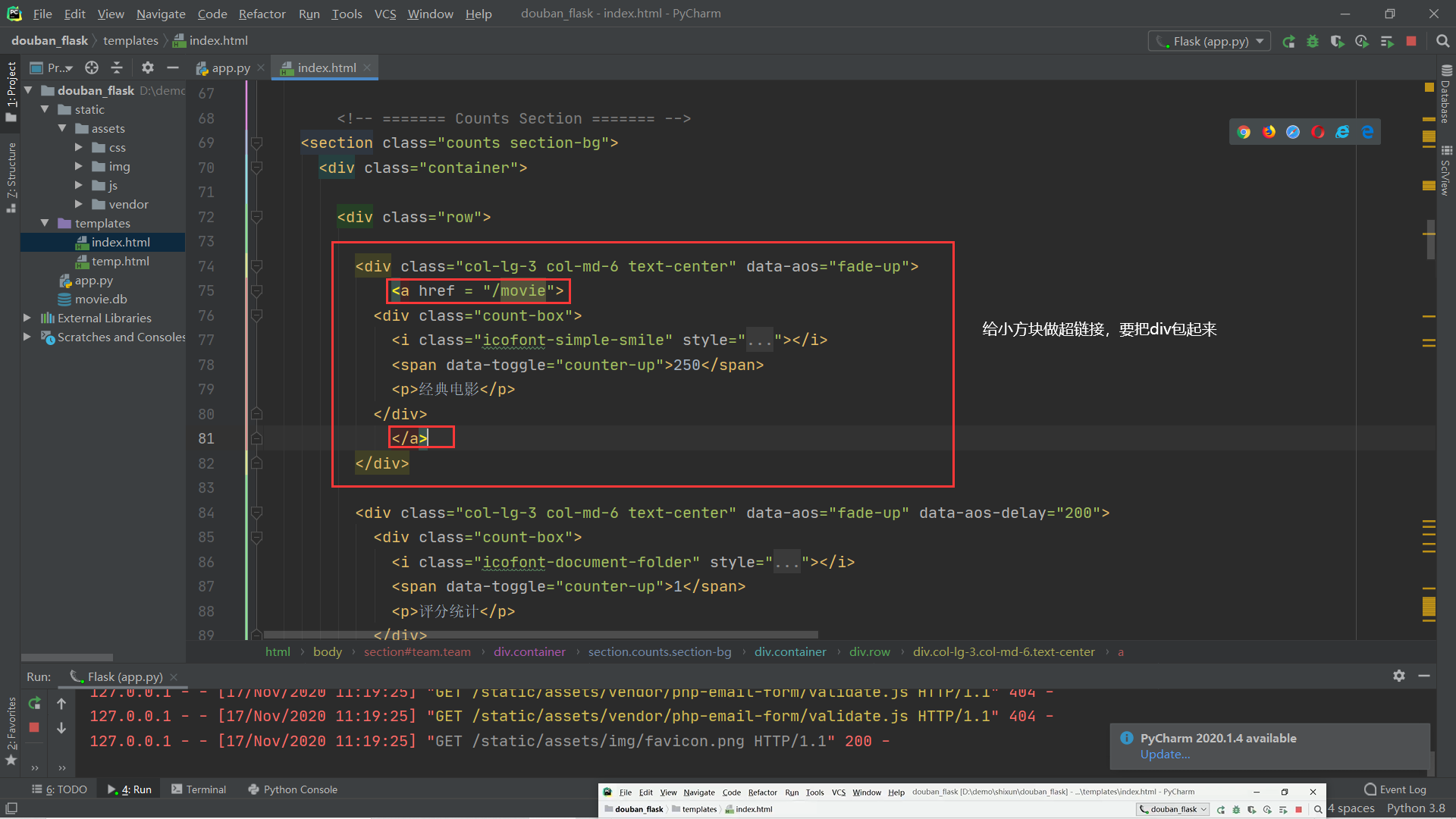1456x819 pixels.
Task: Open Project panel settings gear icon
Action: click(148, 67)
